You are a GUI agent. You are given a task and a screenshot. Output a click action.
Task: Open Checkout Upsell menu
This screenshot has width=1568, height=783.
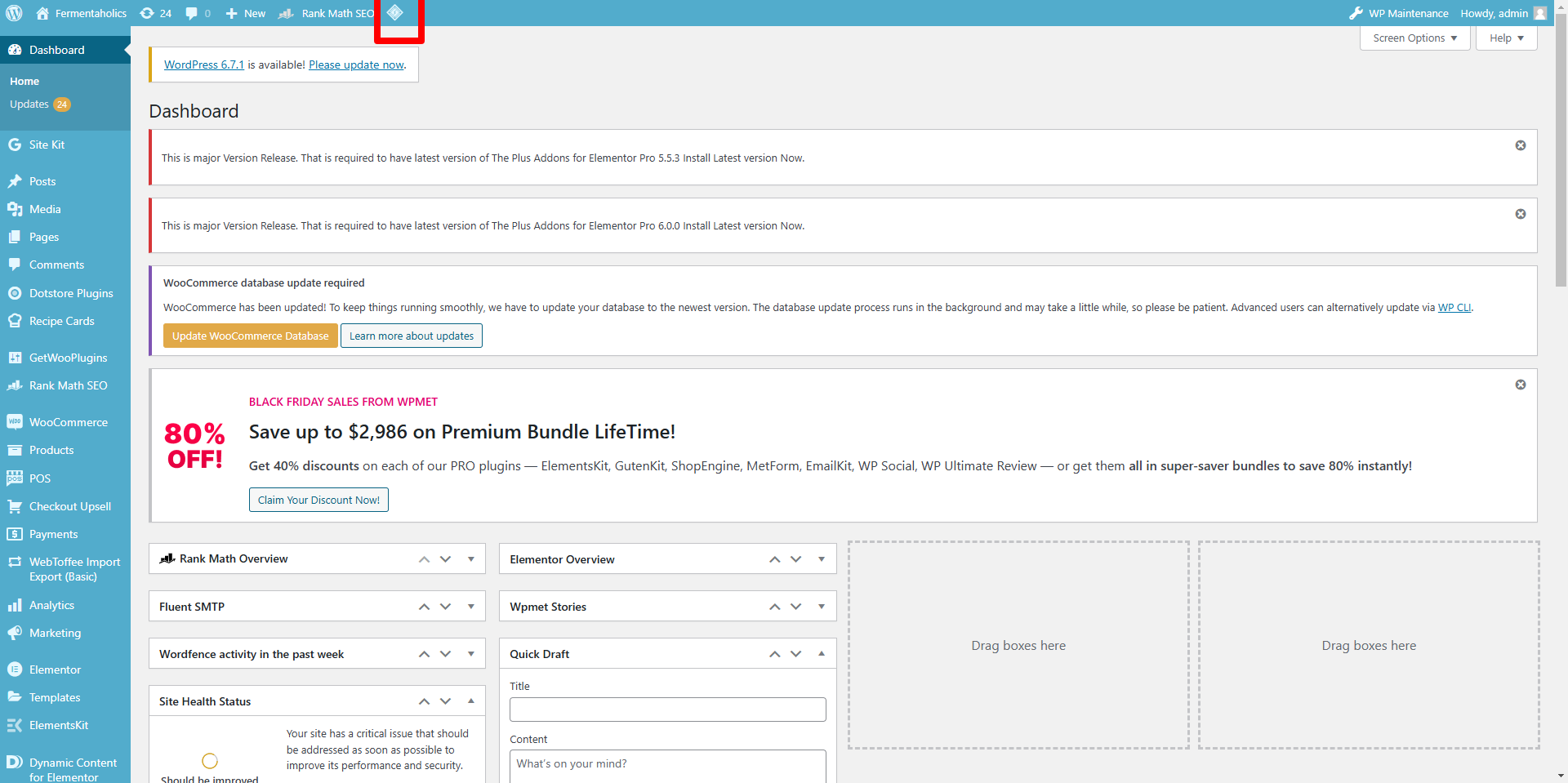coord(65,506)
